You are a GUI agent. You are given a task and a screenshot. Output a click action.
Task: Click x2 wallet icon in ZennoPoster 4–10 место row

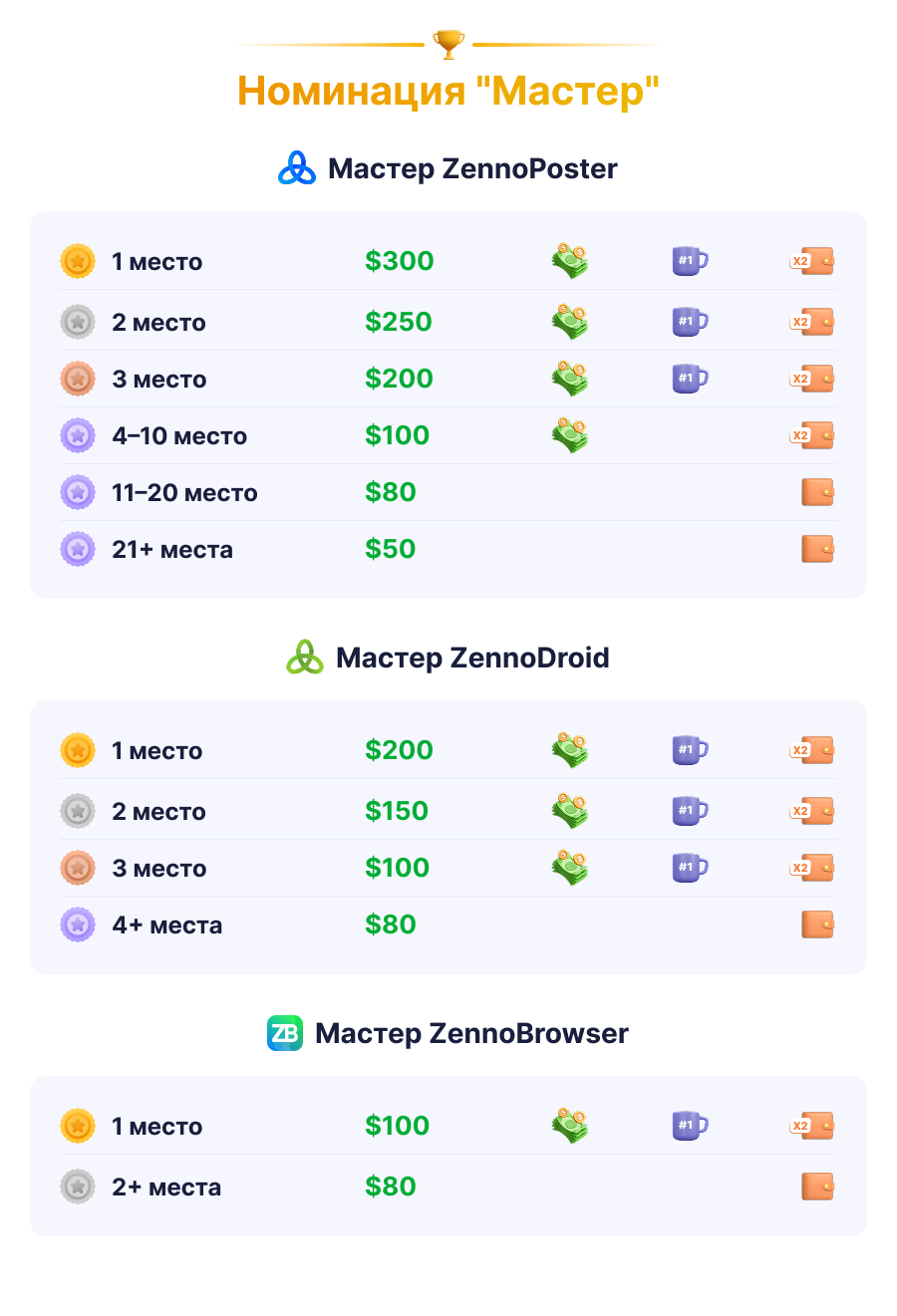pos(811,435)
